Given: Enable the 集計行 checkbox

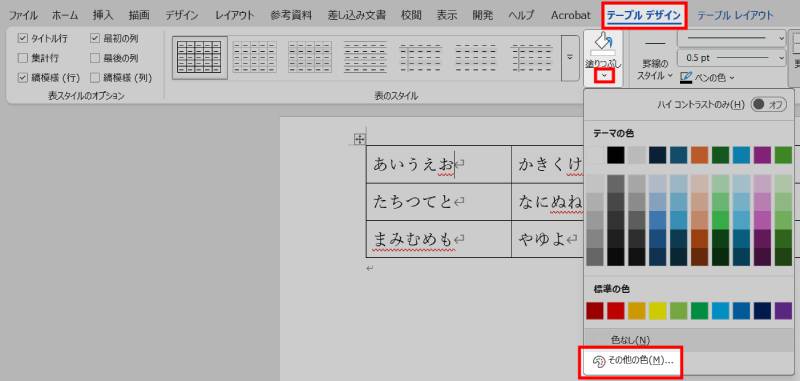Looking at the screenshot, I should point(22,58).
